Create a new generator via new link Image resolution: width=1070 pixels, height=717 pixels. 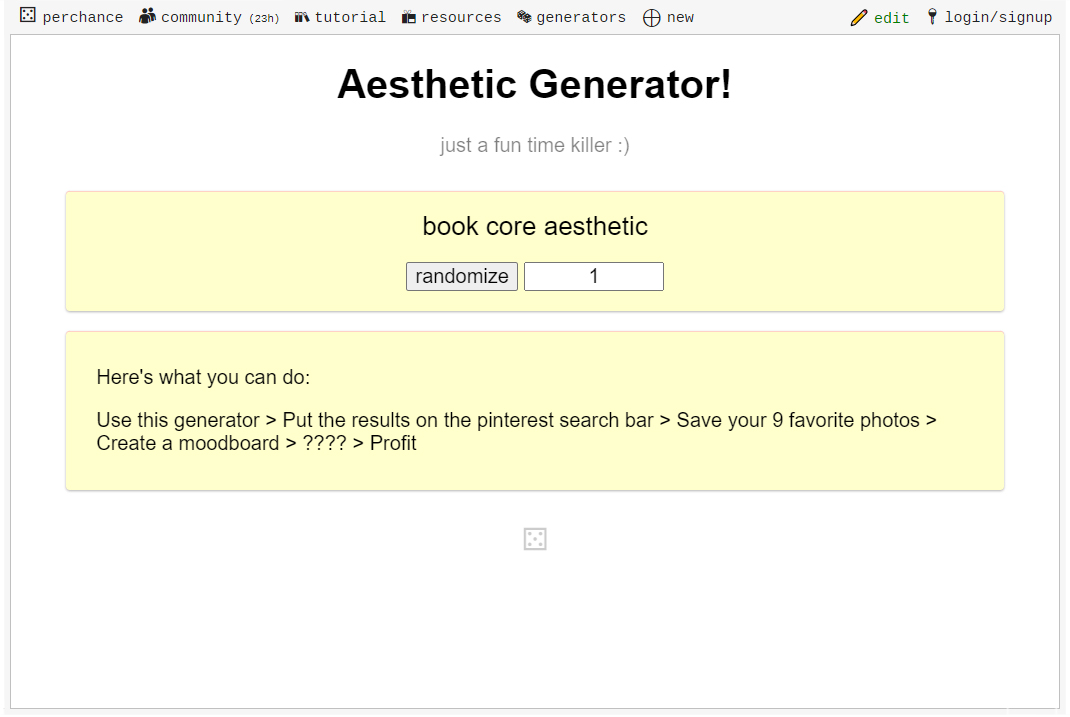click(x=680, y=17)
